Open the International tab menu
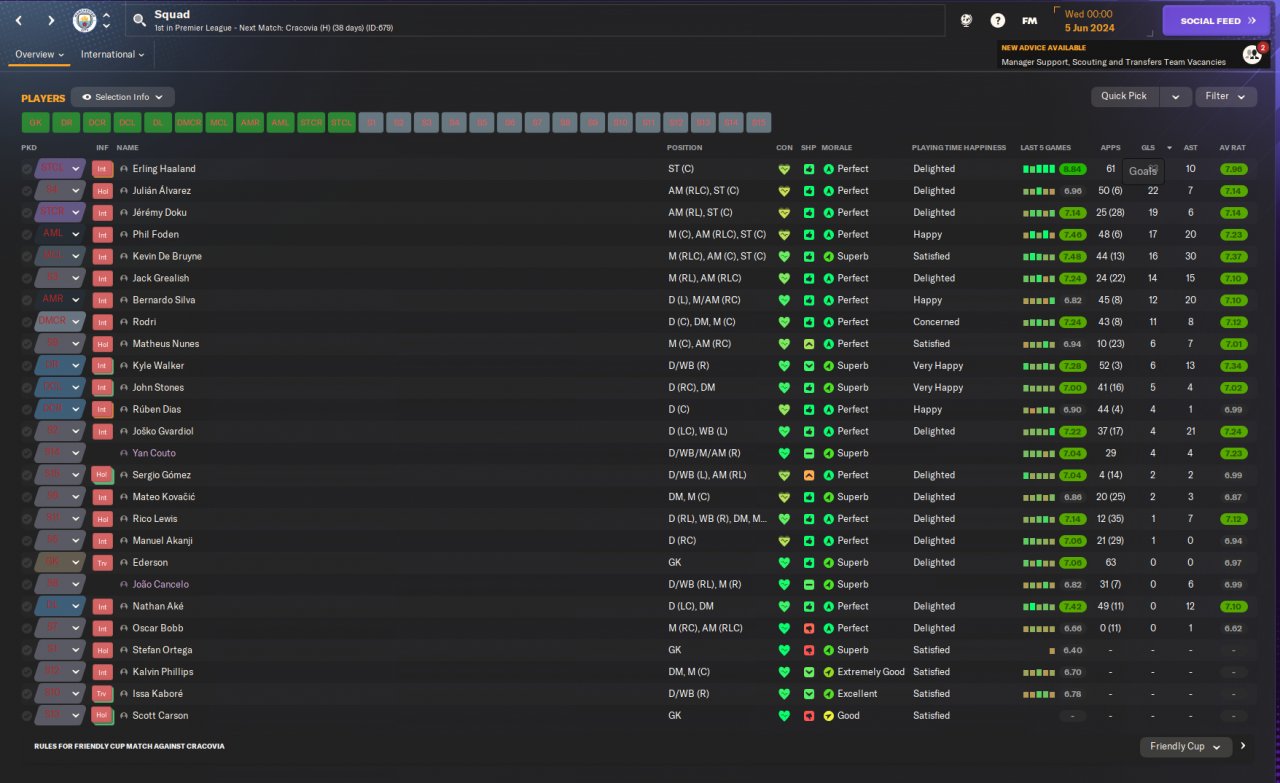 pyautogui.click(x=112, y=55)
